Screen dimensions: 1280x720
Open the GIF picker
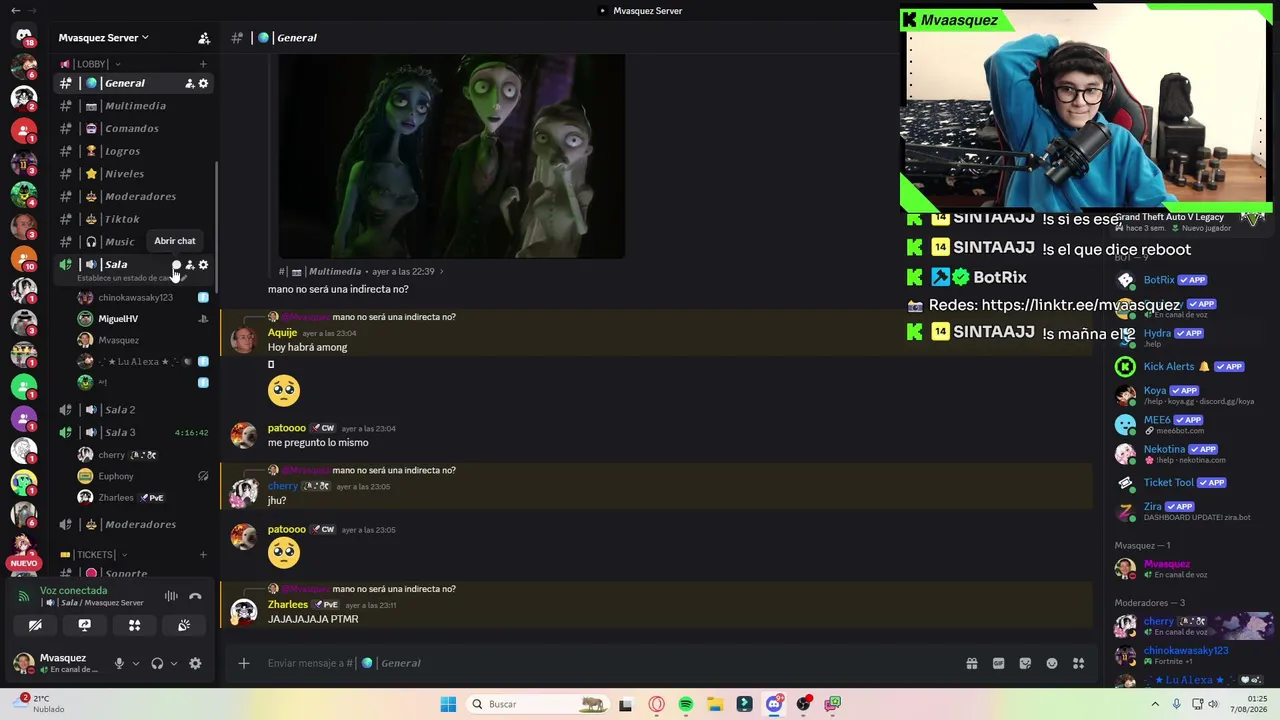pos(998,663)
